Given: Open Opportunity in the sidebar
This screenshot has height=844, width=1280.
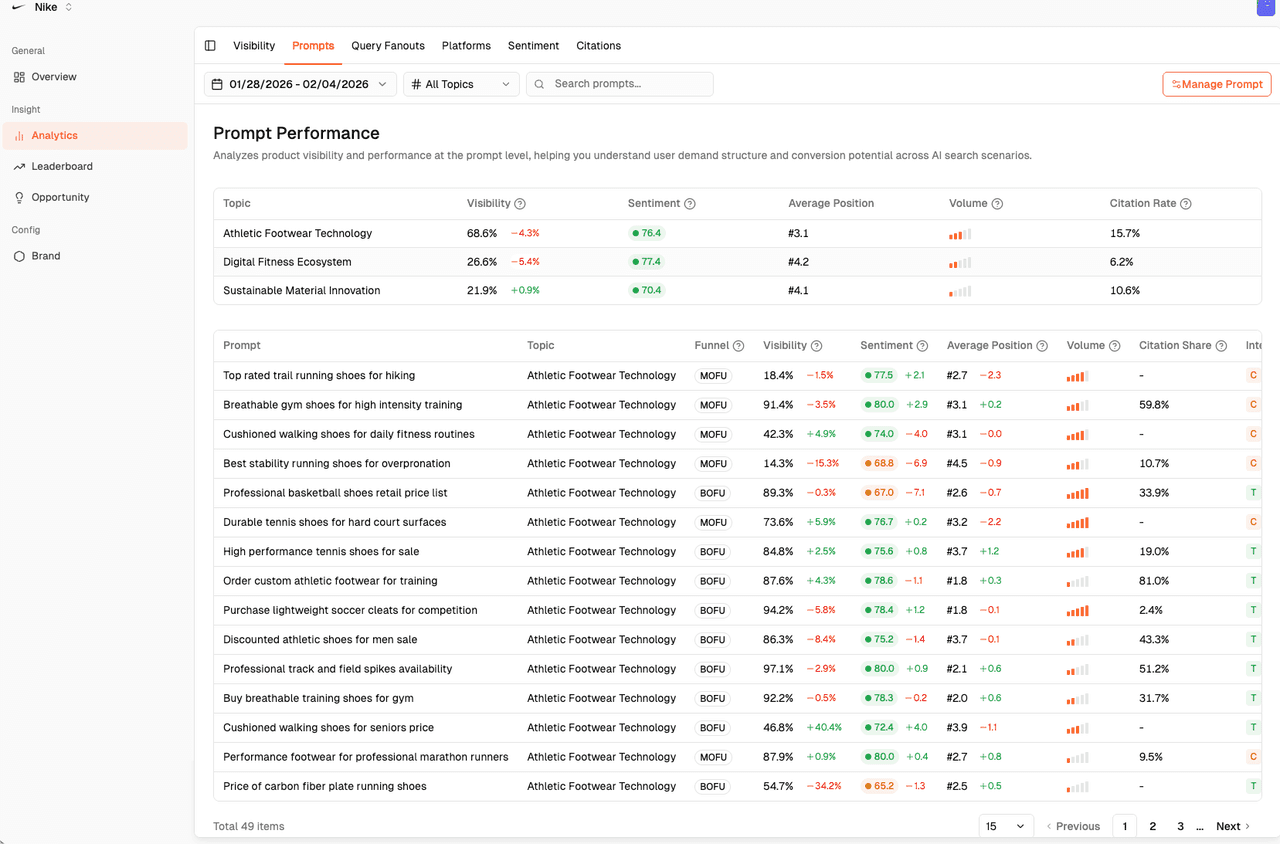Looking at the screenshot, I should (x=94, y=198).
